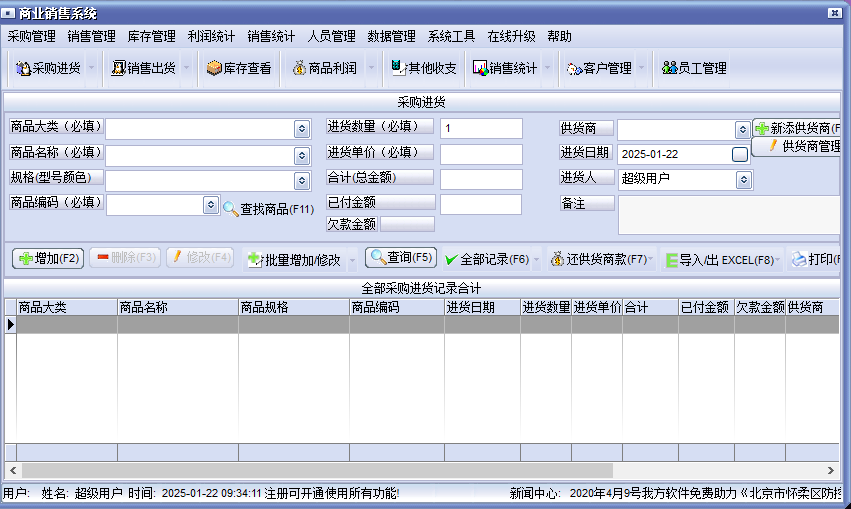
Task: Click the 商品编码 column header
Action: tap(397, 308)
